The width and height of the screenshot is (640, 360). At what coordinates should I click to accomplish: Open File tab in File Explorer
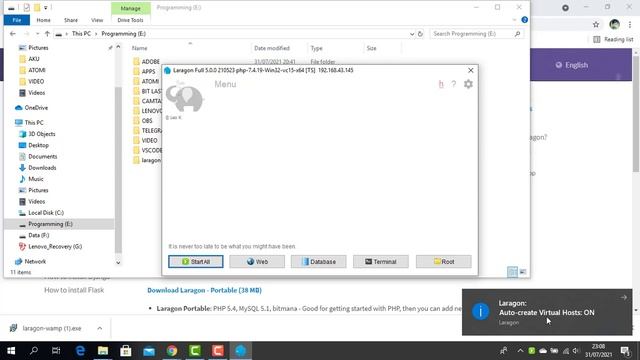pos(17,20)
